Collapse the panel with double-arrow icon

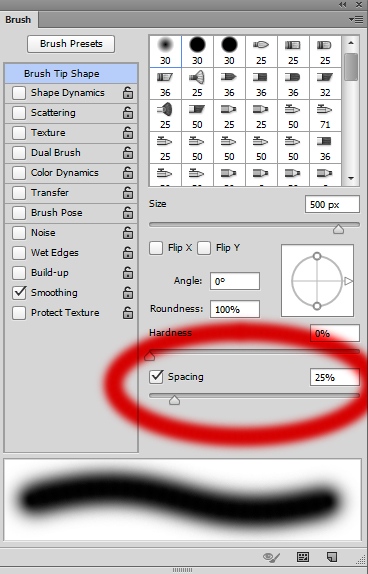click(342, 4)
